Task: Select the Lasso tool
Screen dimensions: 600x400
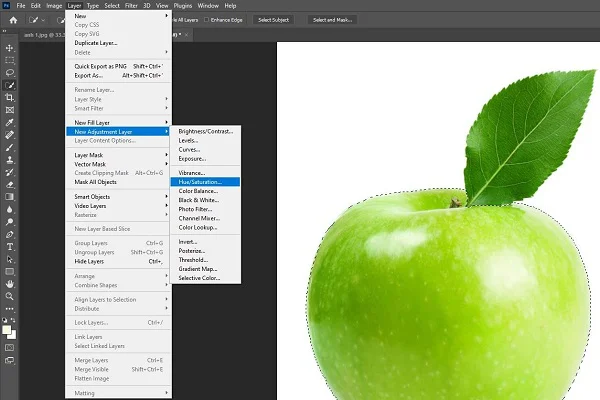Action: coord(10,72)
